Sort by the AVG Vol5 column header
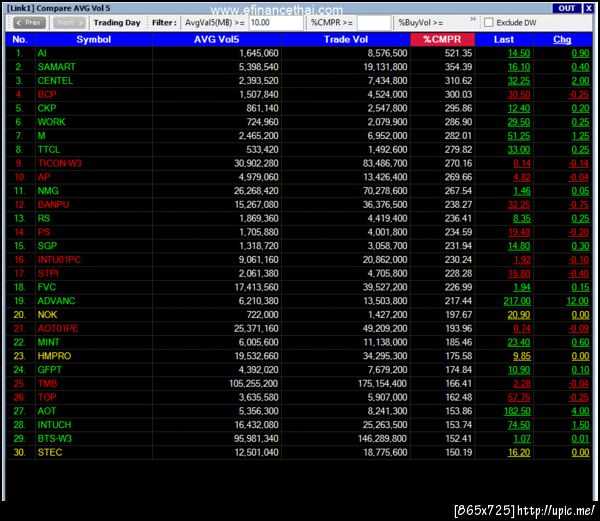 tap(217, 39)
